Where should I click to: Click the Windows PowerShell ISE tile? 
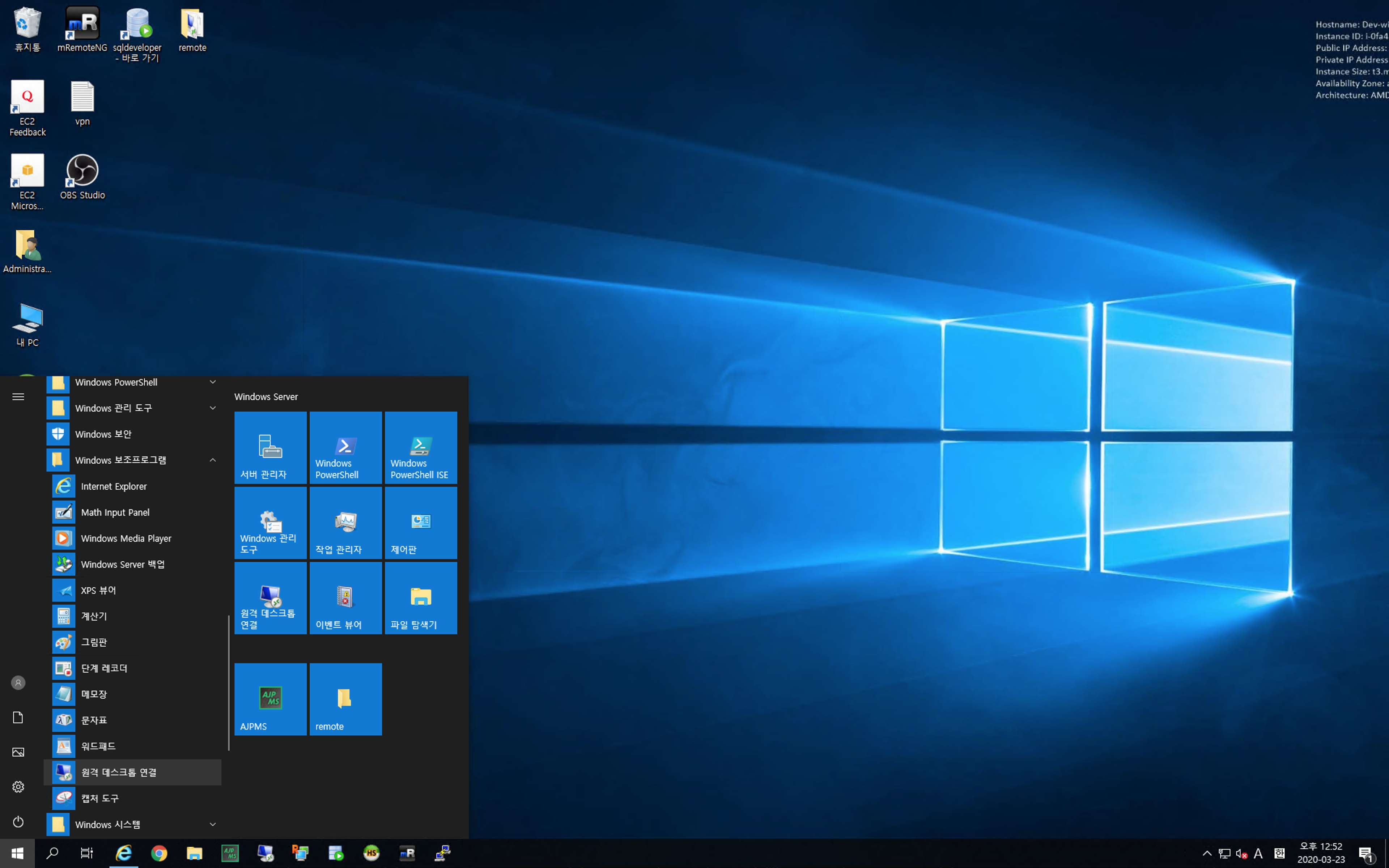421,447
